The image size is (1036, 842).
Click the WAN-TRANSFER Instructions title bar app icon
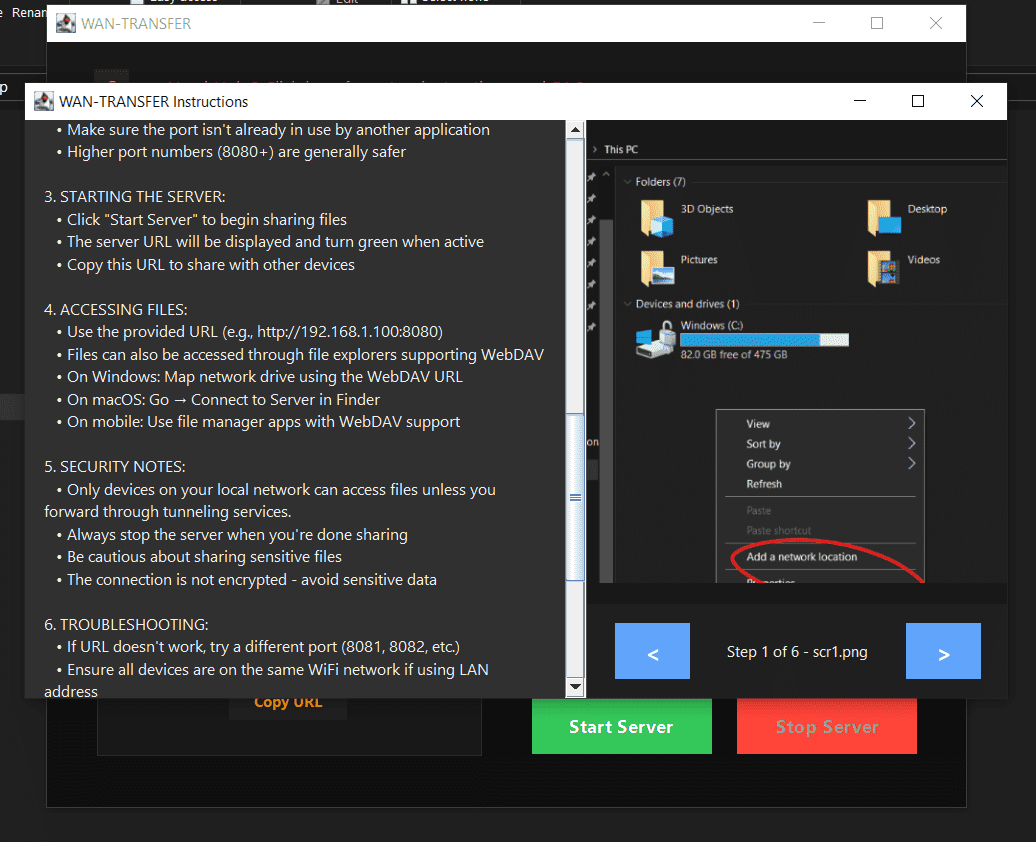coord(44,101)
